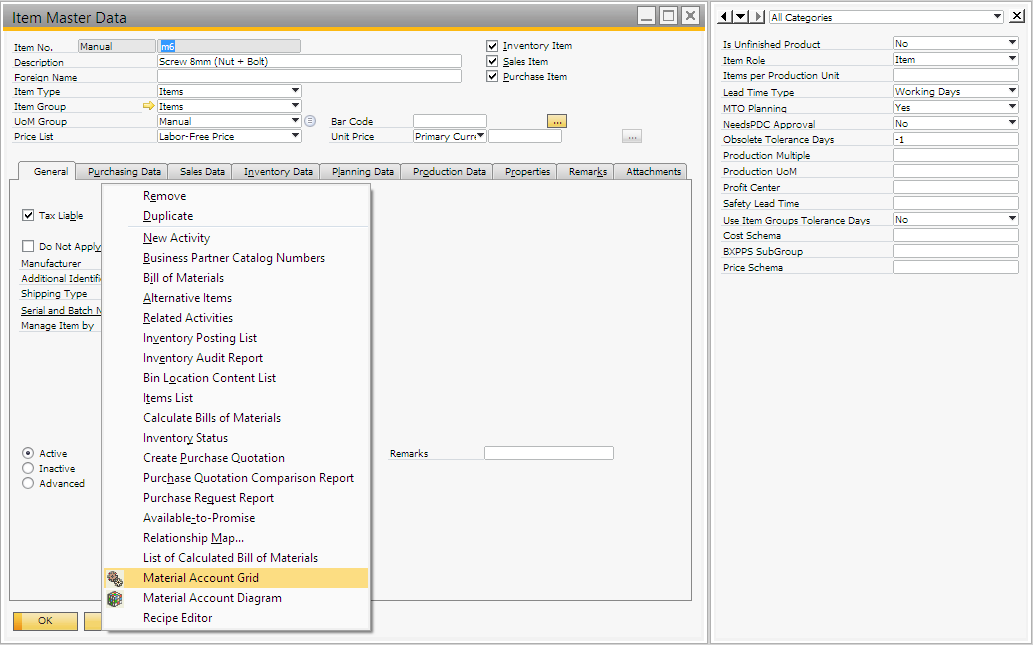
Task: Choose Bill of Materials from context menu
Action: (183, 278)
